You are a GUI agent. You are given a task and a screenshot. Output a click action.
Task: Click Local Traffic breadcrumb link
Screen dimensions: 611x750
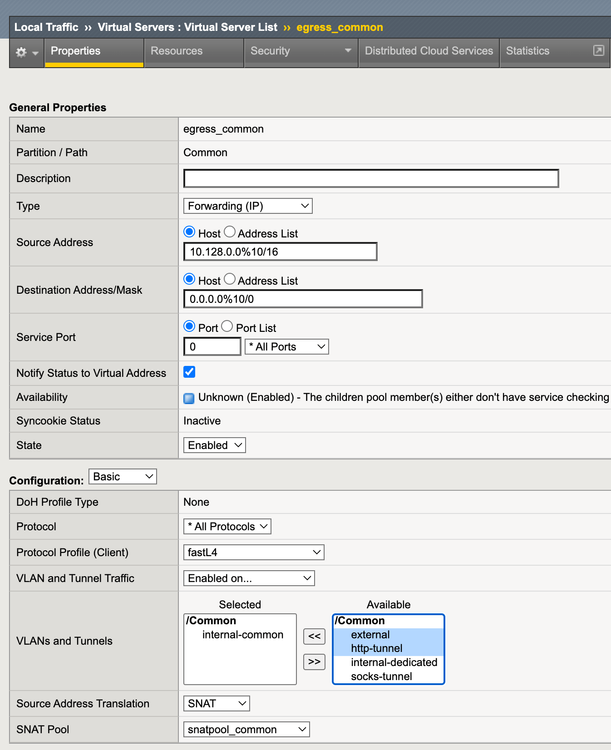[x=48, y=27]
